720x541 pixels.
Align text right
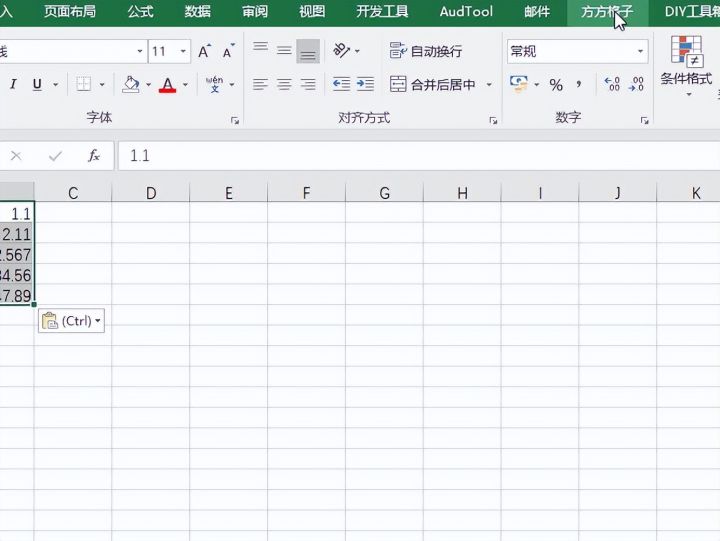pos(308,85)
